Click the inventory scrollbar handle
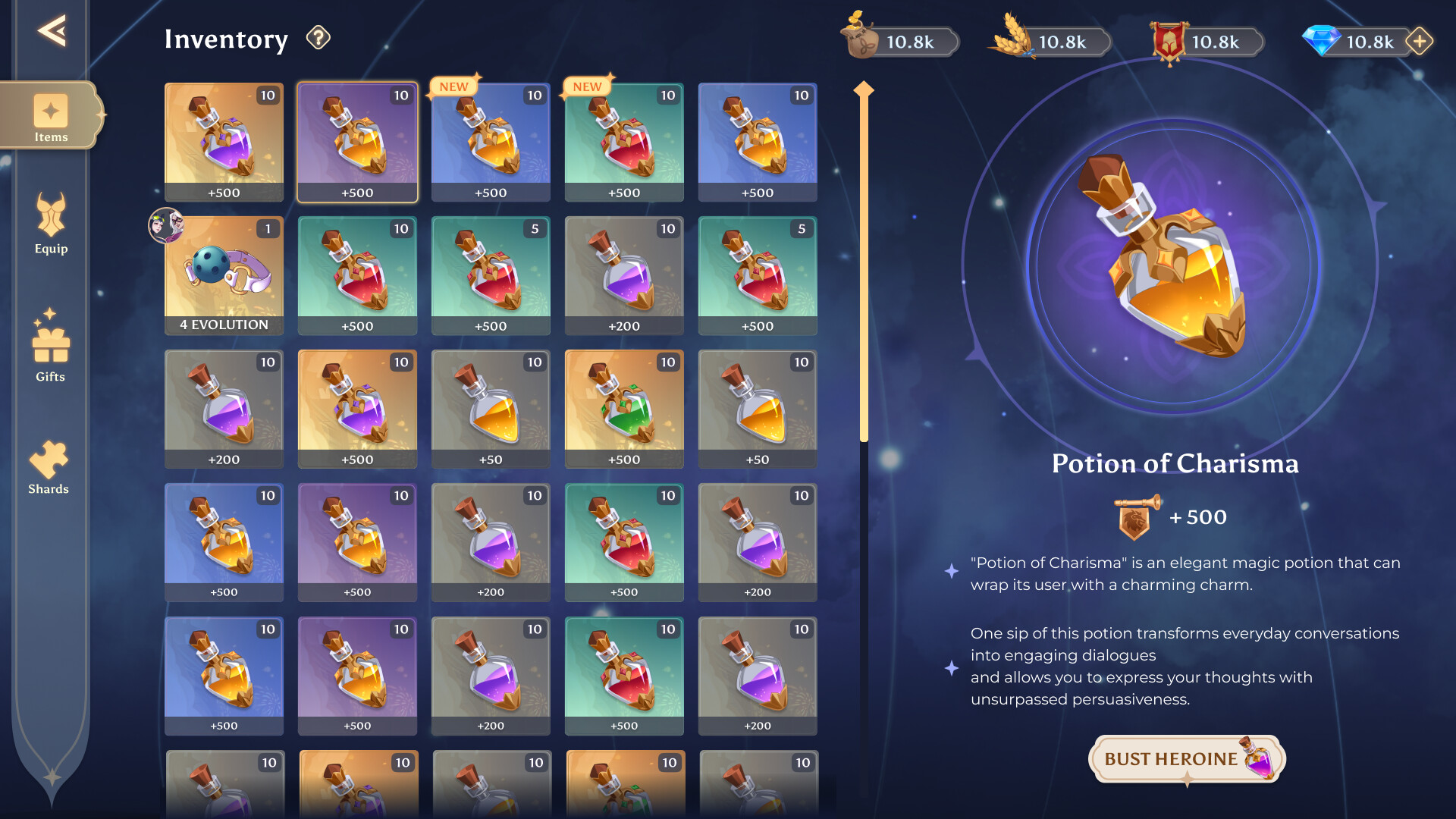Screen dimensions: 1456x819 click(864, 262)
